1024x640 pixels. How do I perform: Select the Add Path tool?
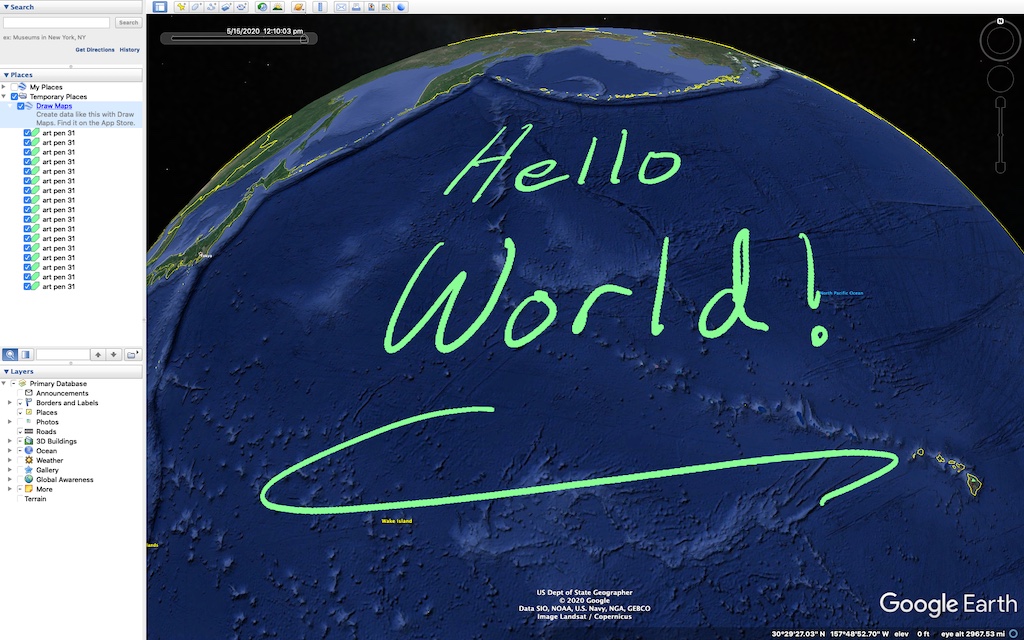coord(211,7)
